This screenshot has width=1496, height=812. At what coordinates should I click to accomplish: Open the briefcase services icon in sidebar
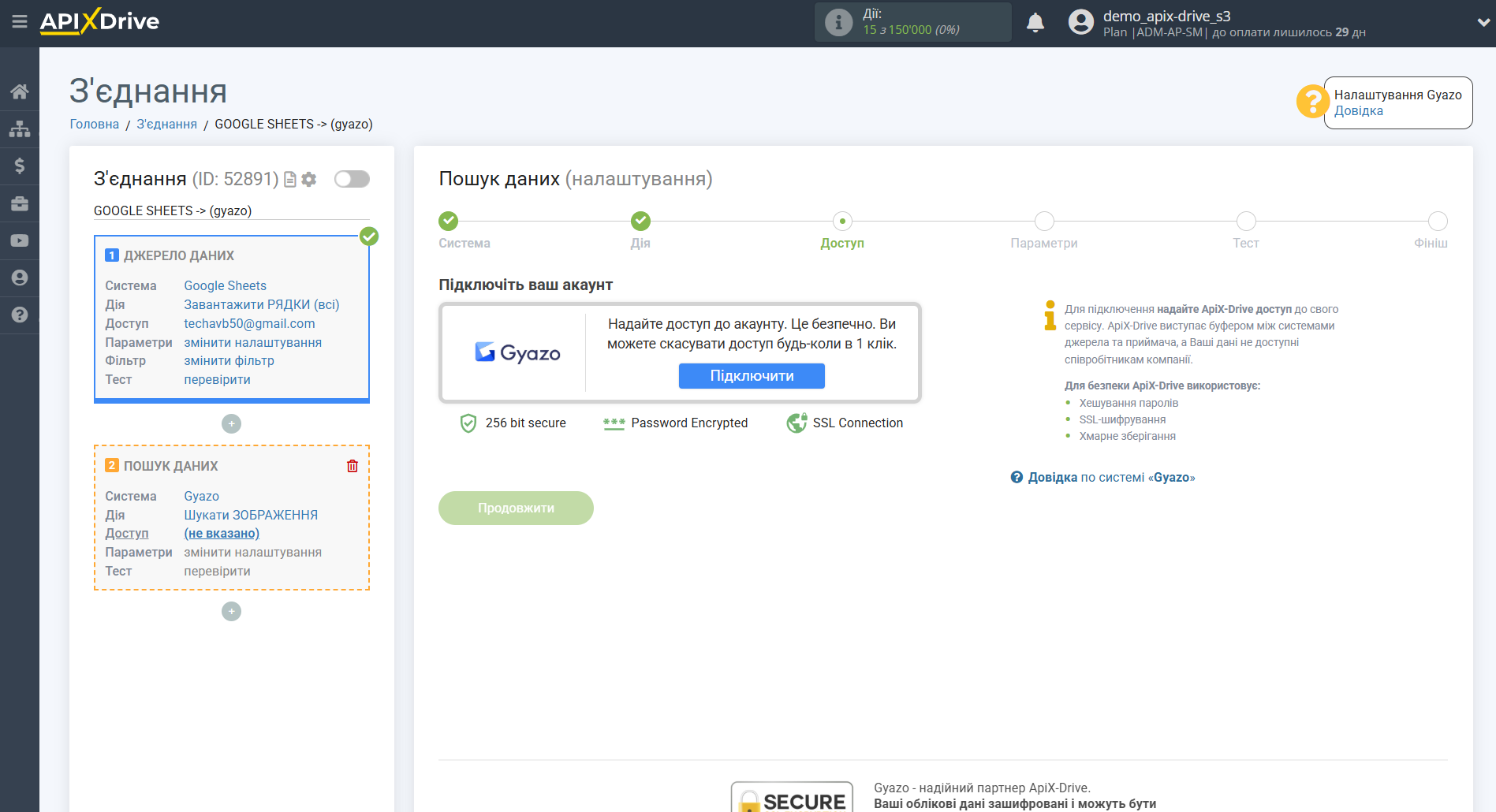[20, 203]
